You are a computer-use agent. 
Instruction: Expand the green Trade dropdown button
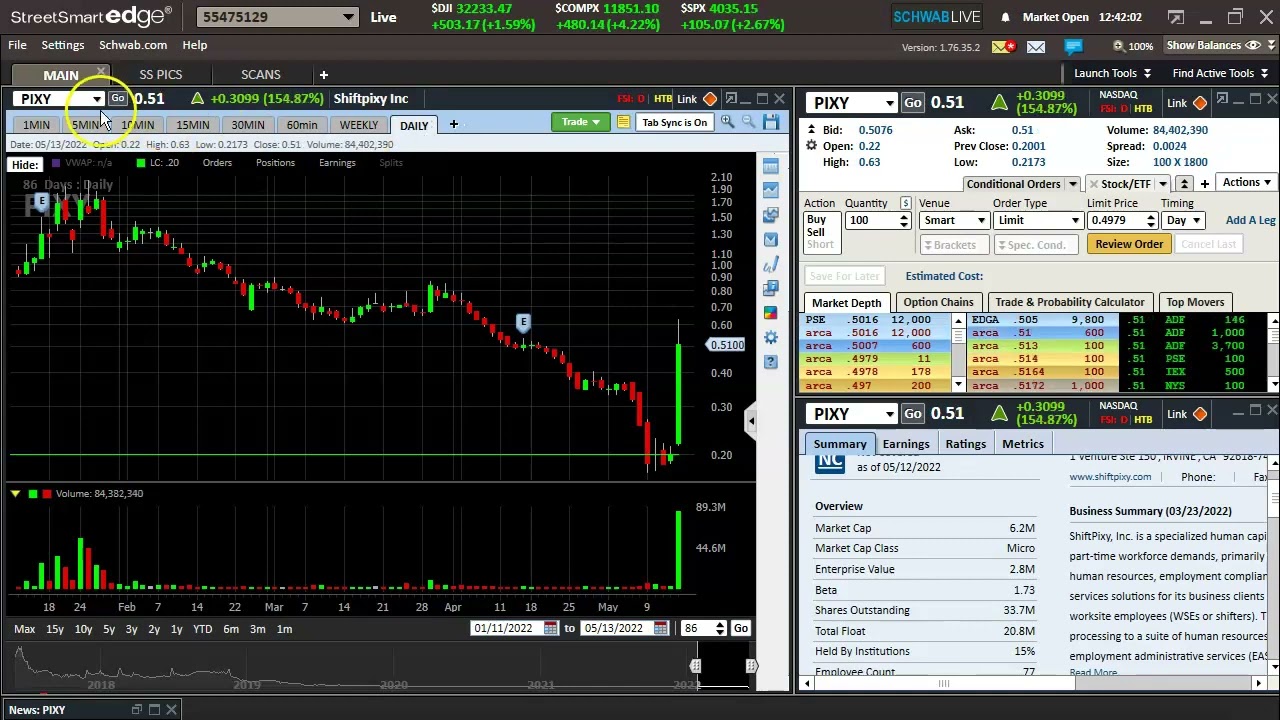coord(580,122)
